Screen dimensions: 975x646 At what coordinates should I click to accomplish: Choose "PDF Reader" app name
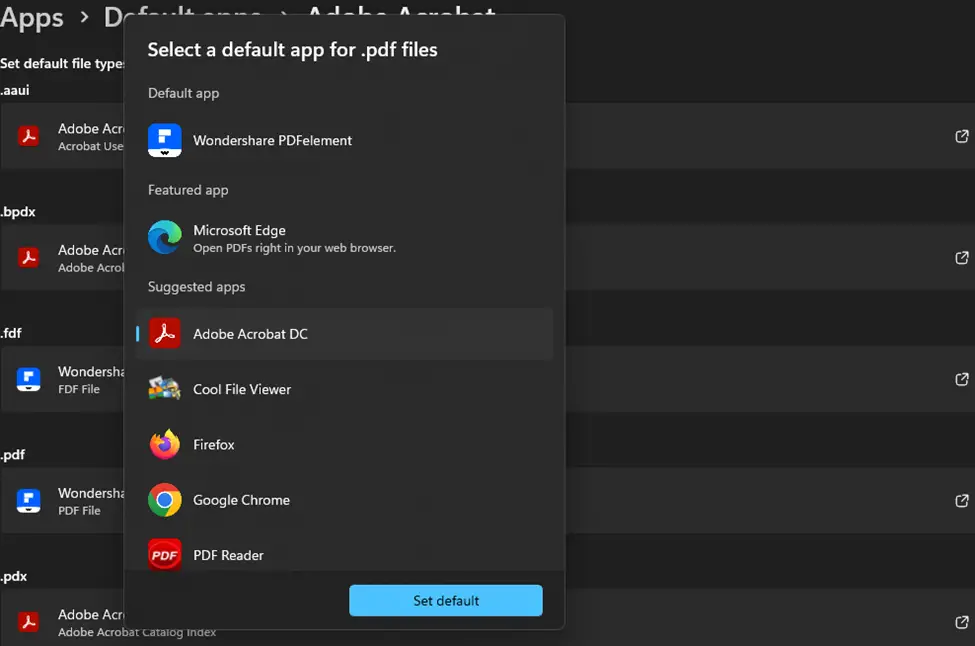click(228, 555)
